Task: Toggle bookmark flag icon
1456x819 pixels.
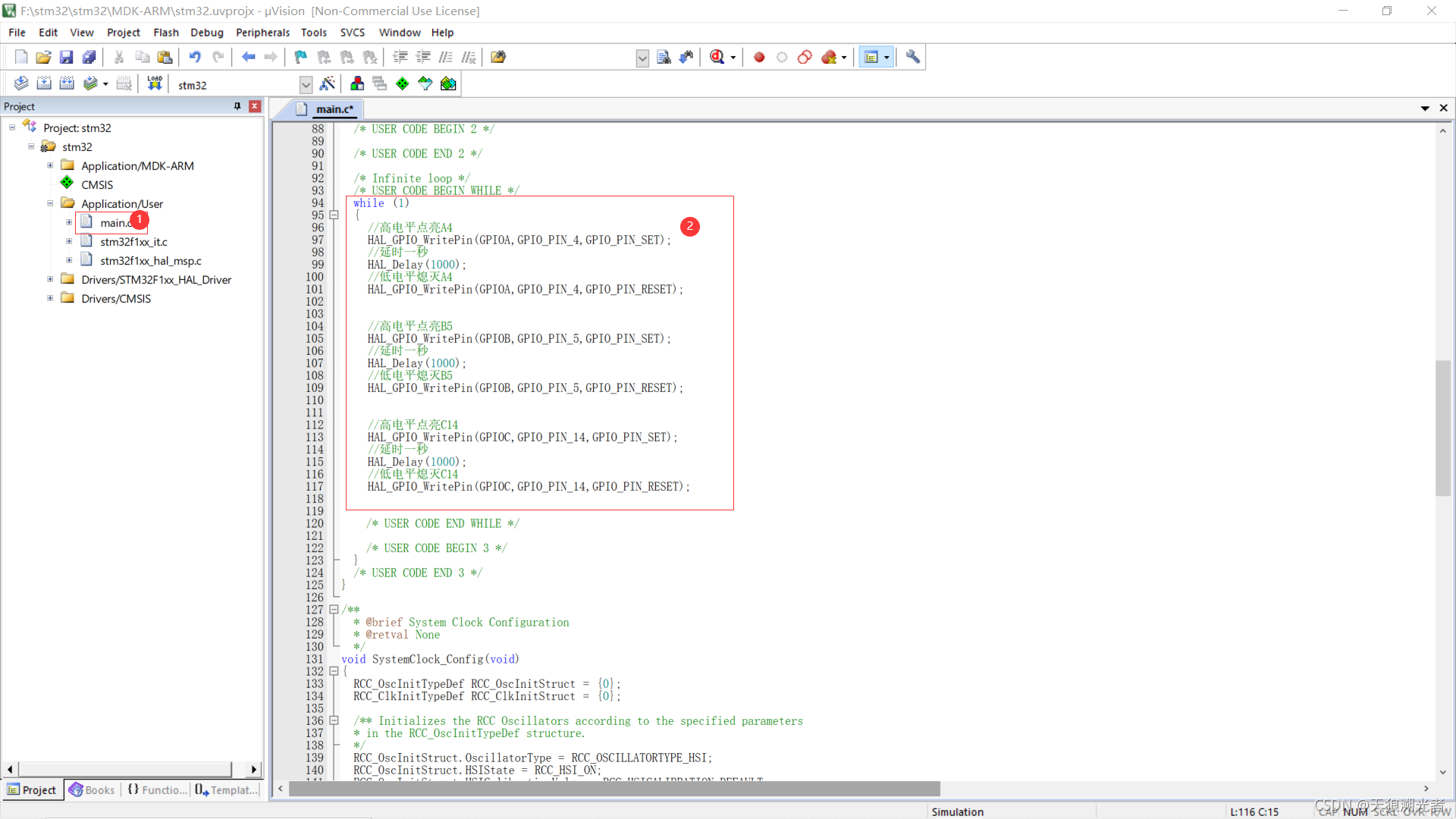Action: click(x=301, y=57)
